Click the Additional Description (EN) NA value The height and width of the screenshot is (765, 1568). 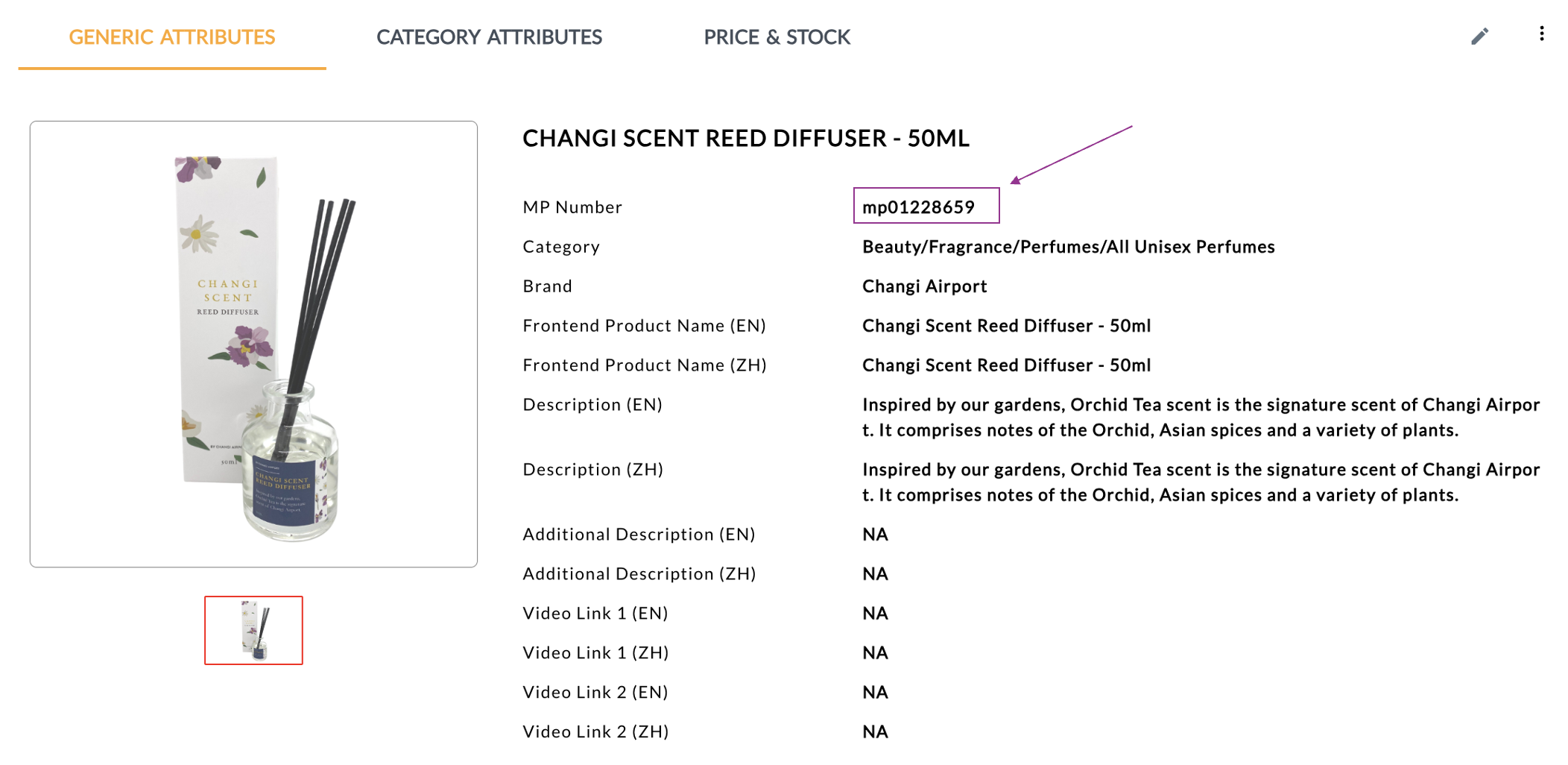click(x=875, y=535)
